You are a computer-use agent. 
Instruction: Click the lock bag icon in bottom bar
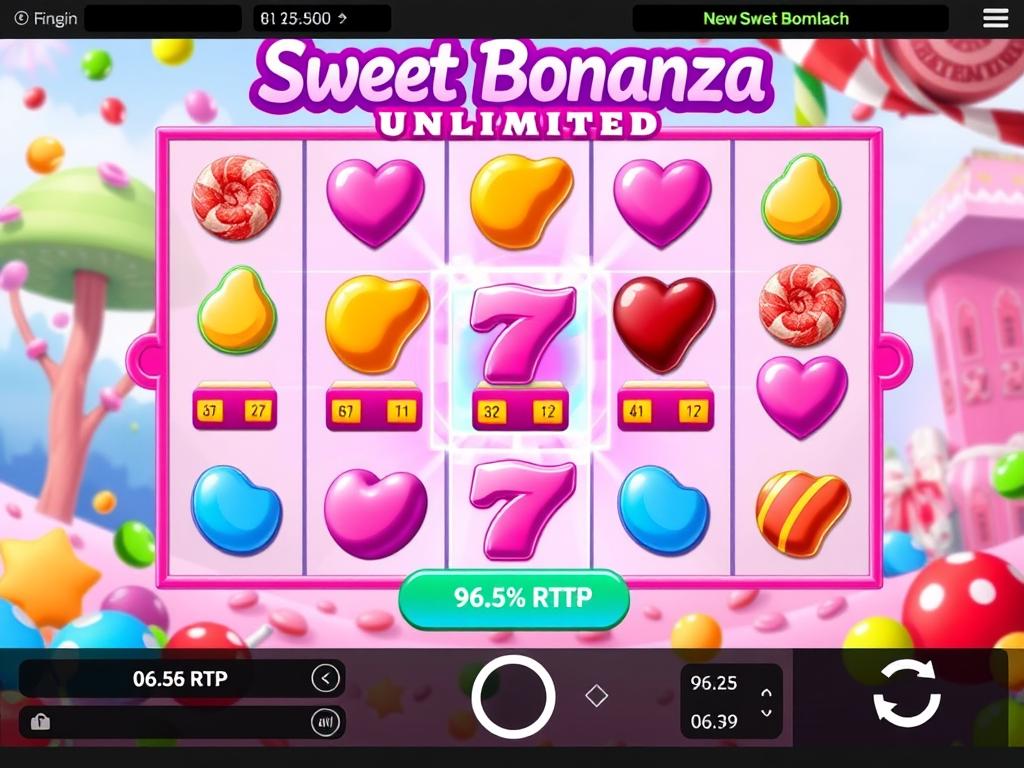(x=40, y=722)
